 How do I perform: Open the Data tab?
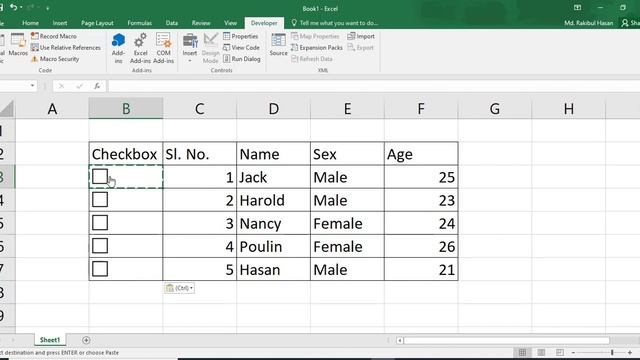[x=172, y=23]
